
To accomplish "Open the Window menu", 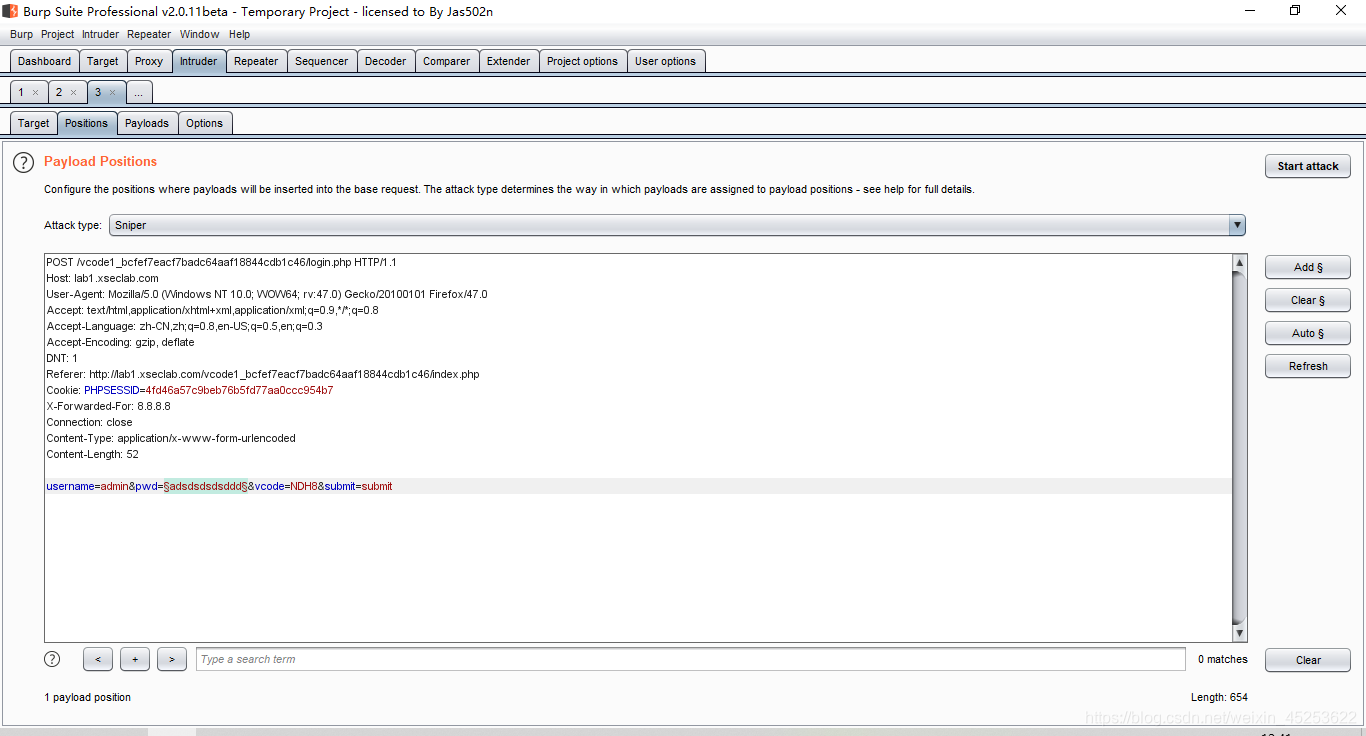I will coord(200,34).
